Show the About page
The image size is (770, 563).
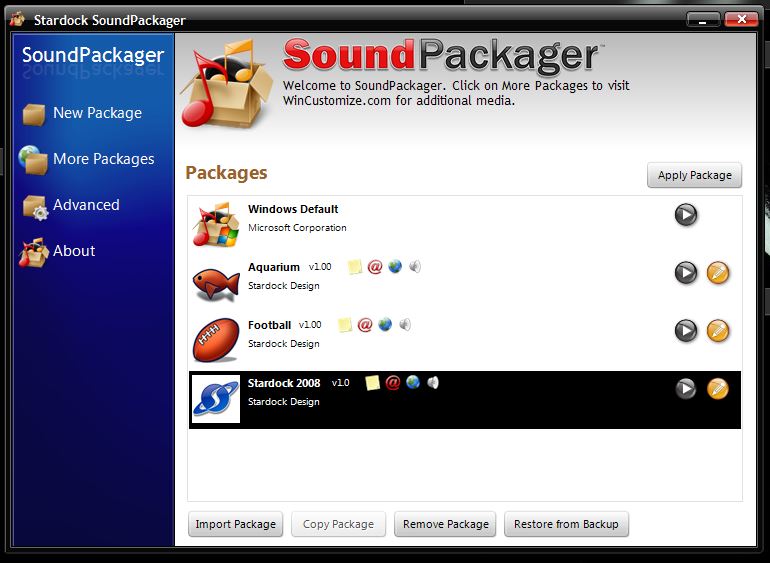point(74,251)
